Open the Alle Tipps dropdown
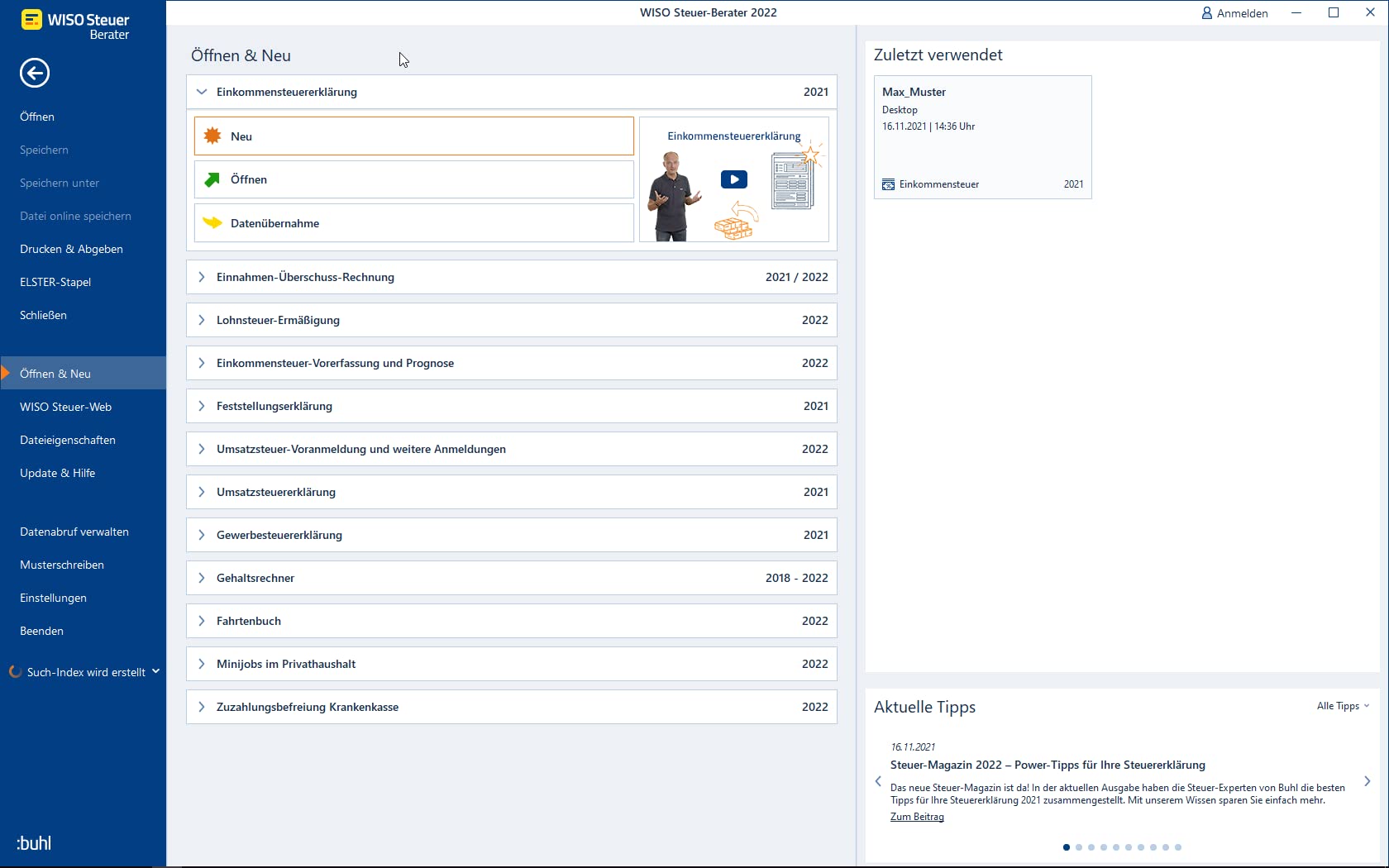This screenshot has width=1389, height=868. 1343,706
